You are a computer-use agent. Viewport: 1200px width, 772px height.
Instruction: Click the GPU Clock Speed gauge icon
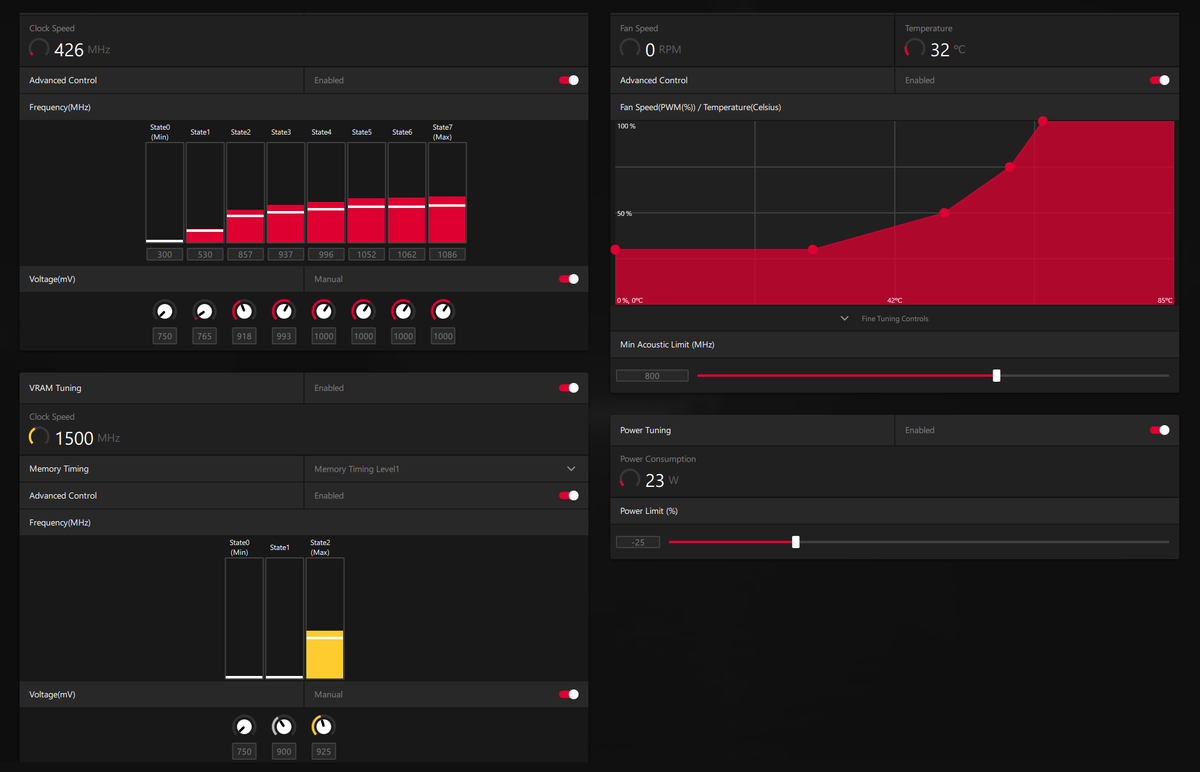click(39, 48)
